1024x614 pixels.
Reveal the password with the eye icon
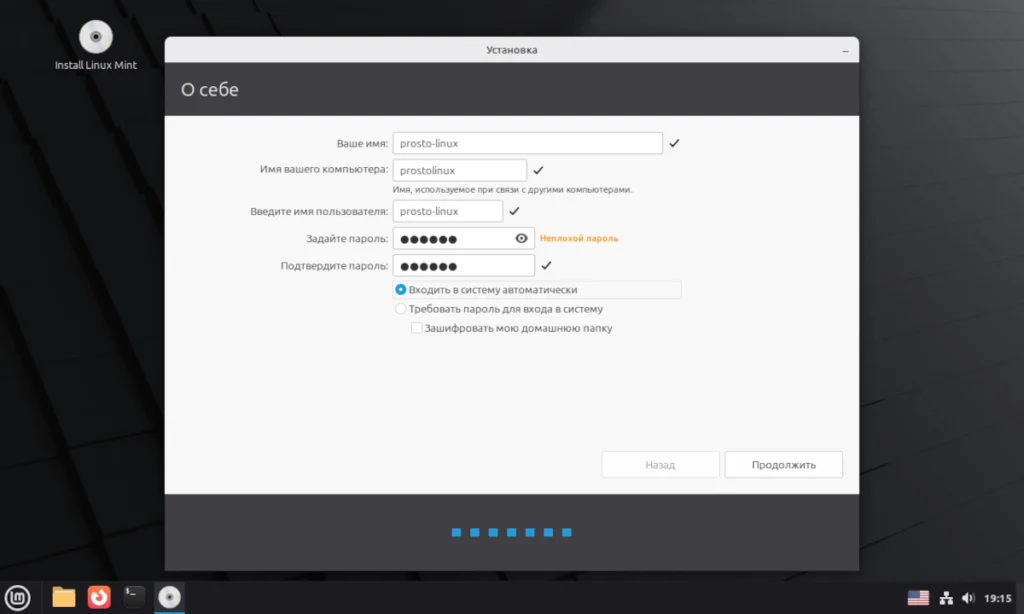coord(521,238)
